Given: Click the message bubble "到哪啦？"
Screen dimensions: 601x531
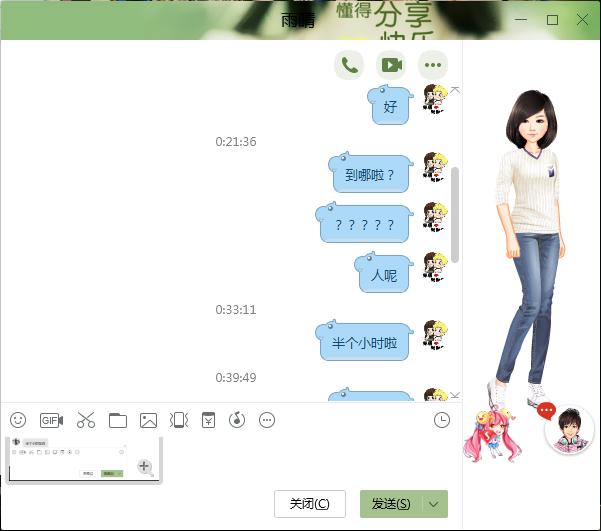Looking at the screenshot, I should [x=370, y=173].
